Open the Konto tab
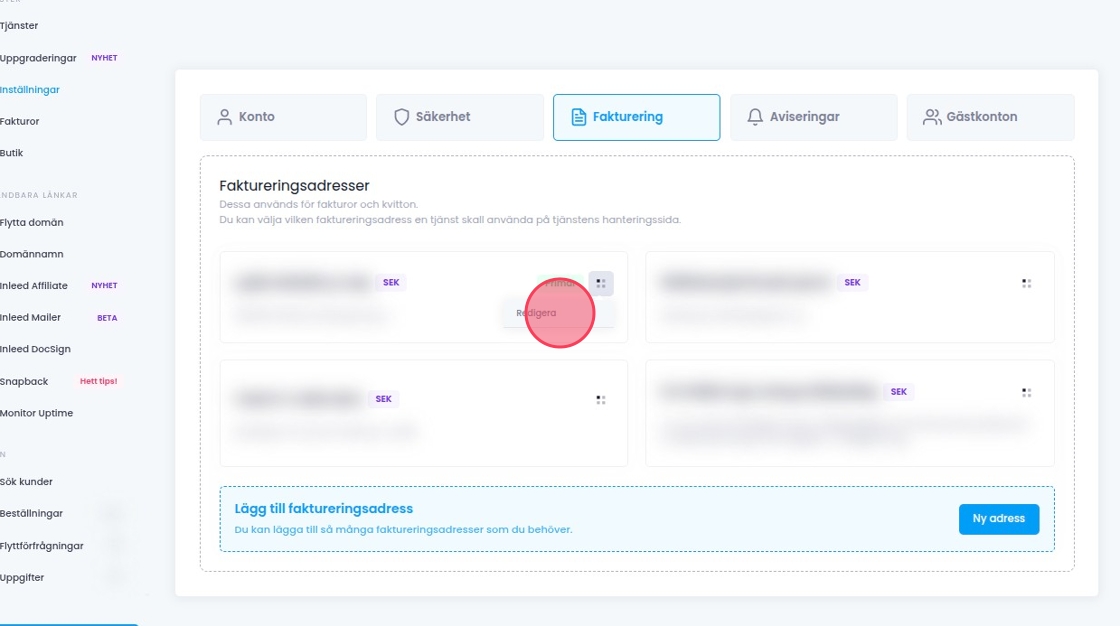The width and height of the screenshot is (1120, 626). [x=283, y=117]
